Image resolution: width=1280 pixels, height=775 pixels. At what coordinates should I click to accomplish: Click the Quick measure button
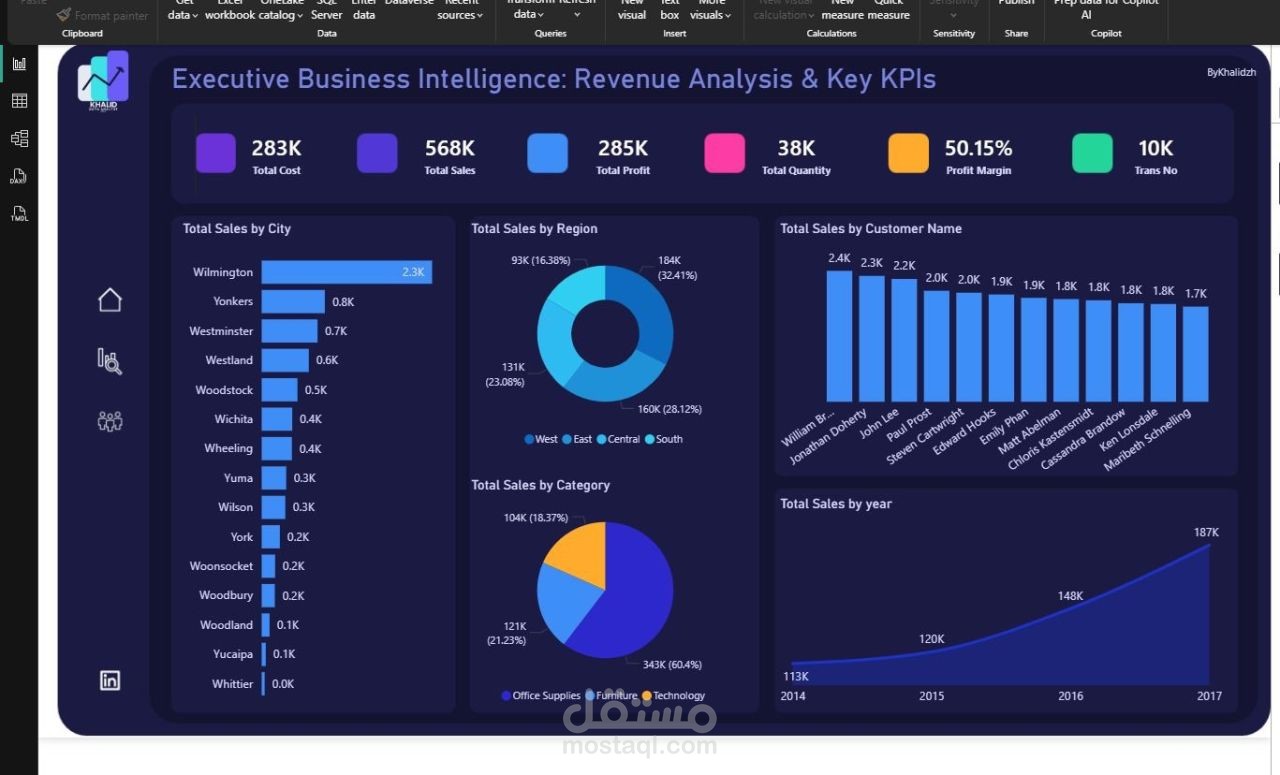[x=888, y=12]
